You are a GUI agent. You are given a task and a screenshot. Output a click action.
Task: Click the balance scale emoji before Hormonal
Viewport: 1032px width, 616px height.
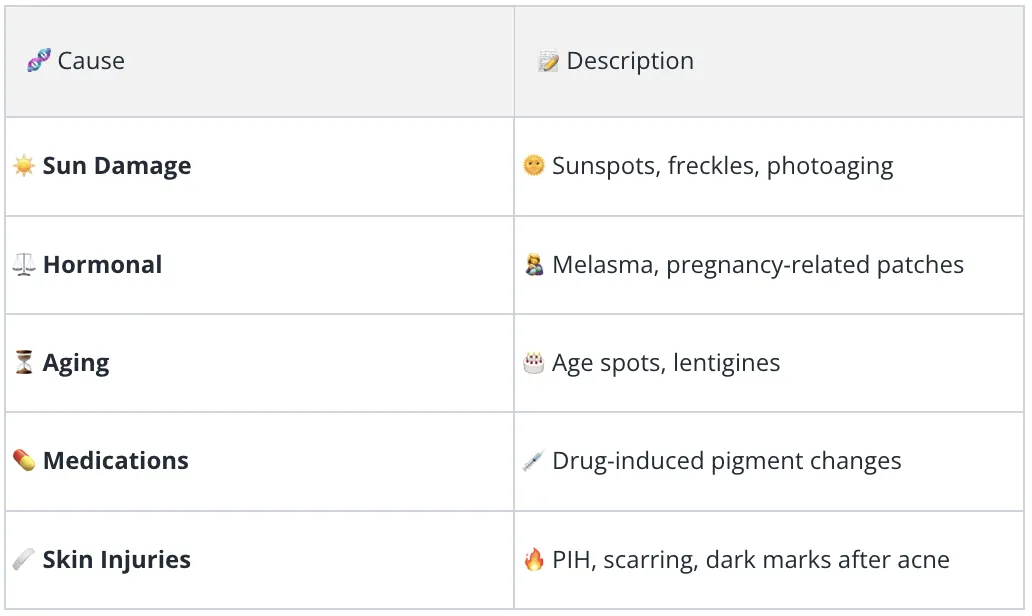24,265
